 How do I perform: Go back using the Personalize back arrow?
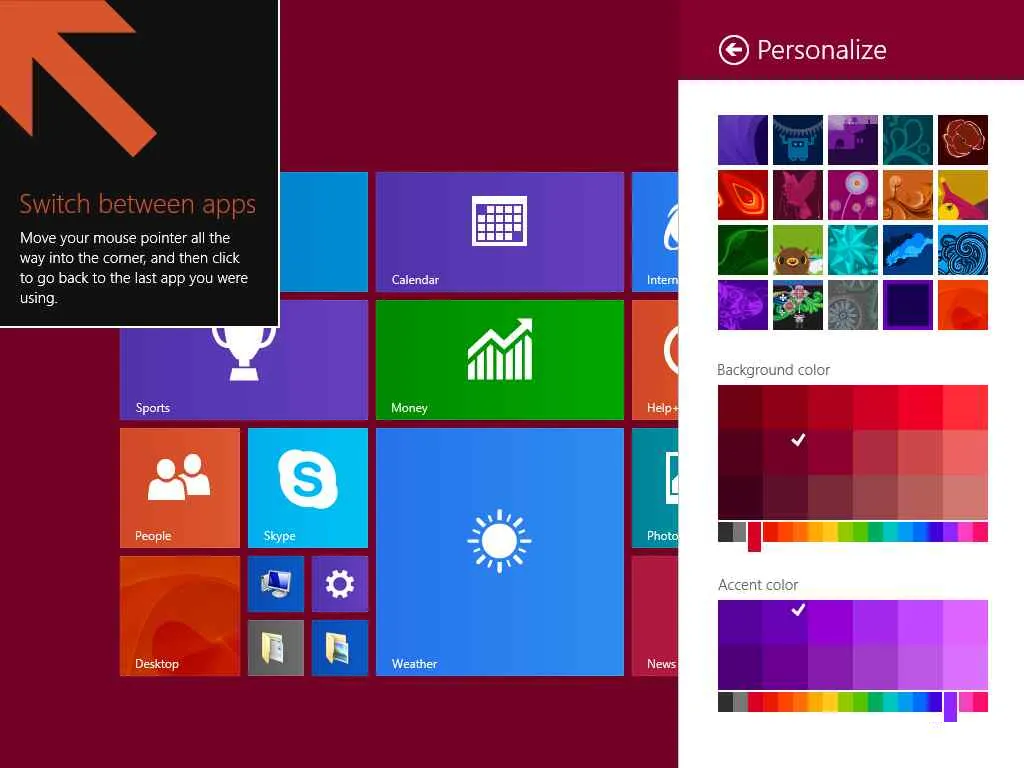click(x=733, y=50)
